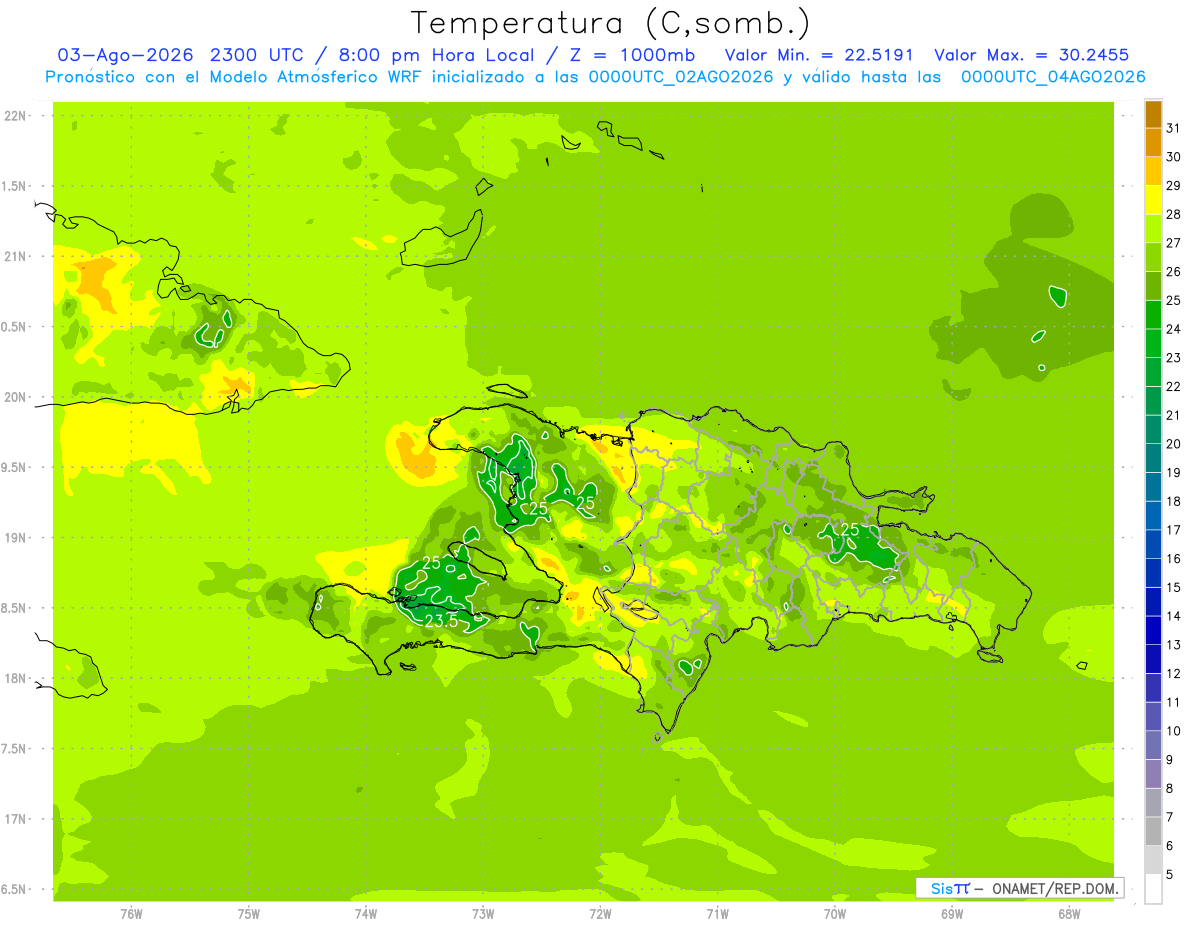Click the latitude label "22N"
The height and width of the screenshot is (927, 1200).
tap(15, 116)
